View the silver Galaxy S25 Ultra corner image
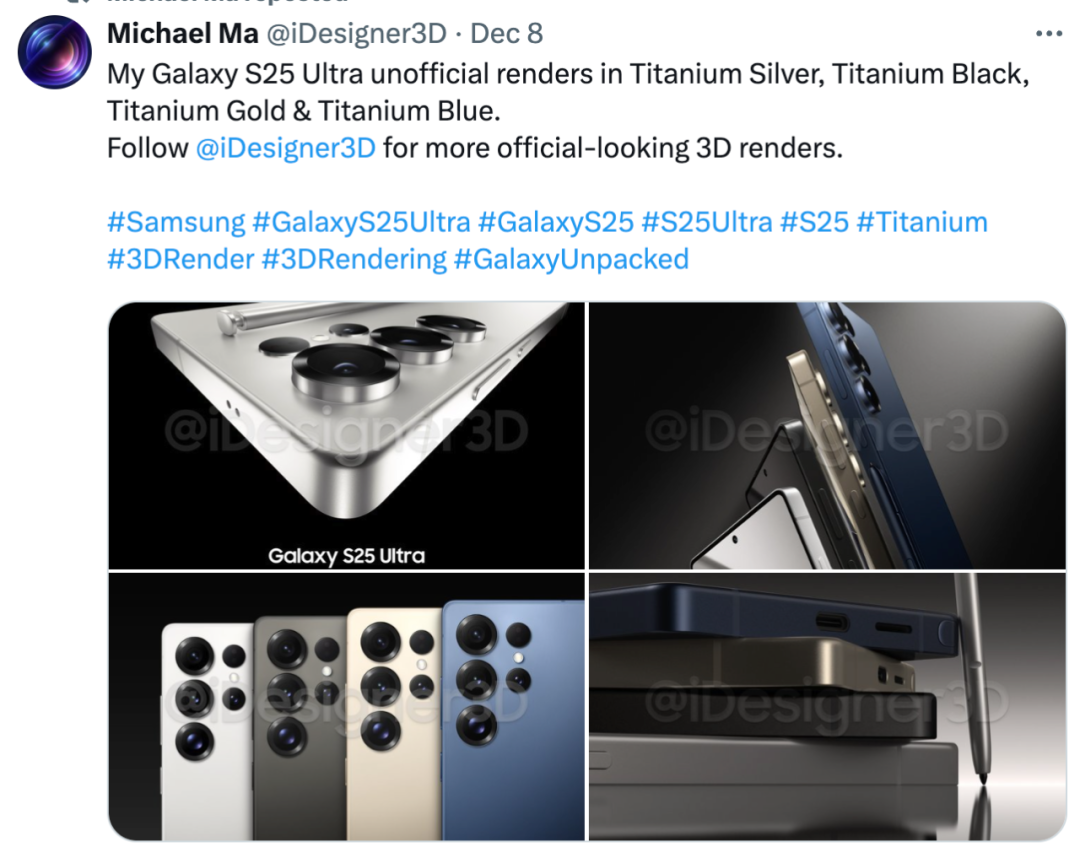Viewport: 1080px width, 847px height. point(346,435)
